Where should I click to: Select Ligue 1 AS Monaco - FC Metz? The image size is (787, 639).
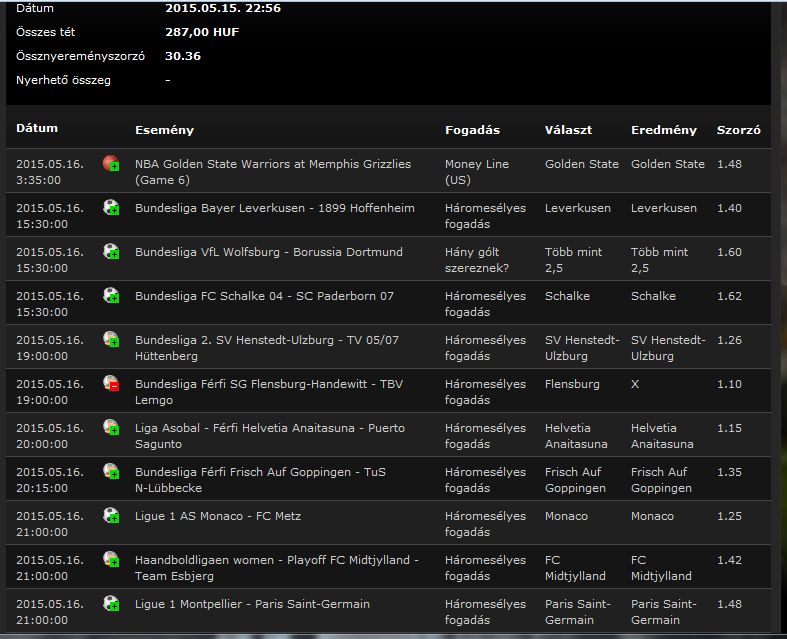click(218, 516)
